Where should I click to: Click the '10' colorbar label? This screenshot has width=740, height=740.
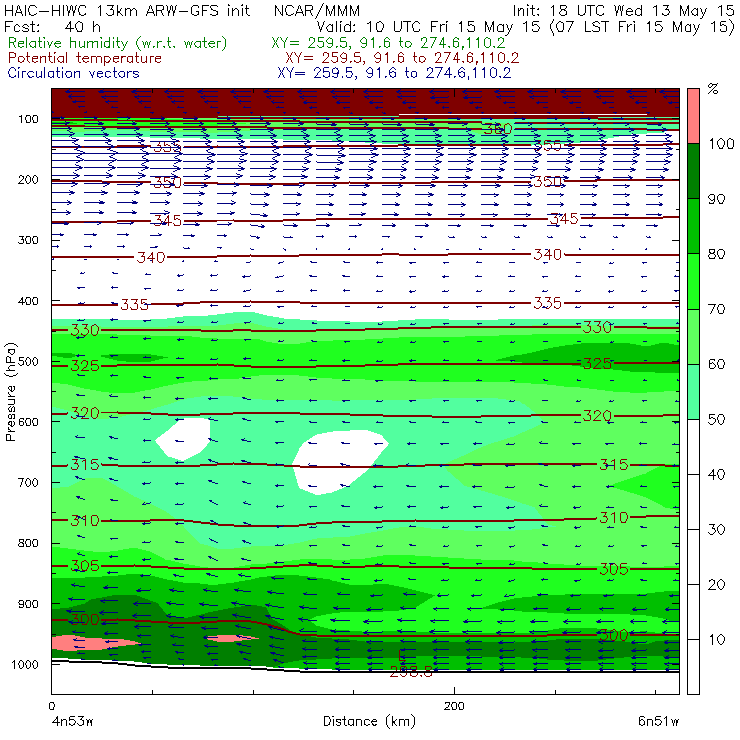tap(716, 640)
